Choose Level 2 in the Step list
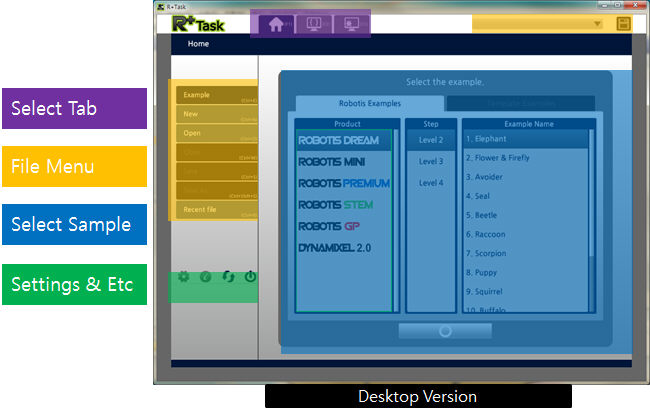Image resolution: width=650 pixels, height=415 pixels. 431,140
